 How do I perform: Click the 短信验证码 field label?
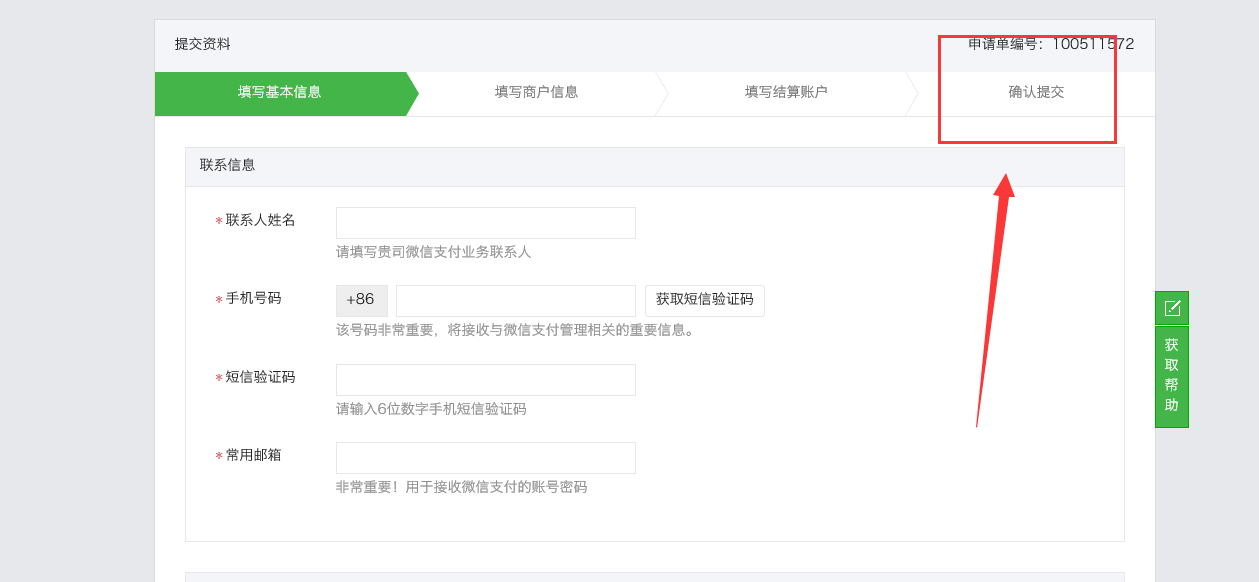260,377
